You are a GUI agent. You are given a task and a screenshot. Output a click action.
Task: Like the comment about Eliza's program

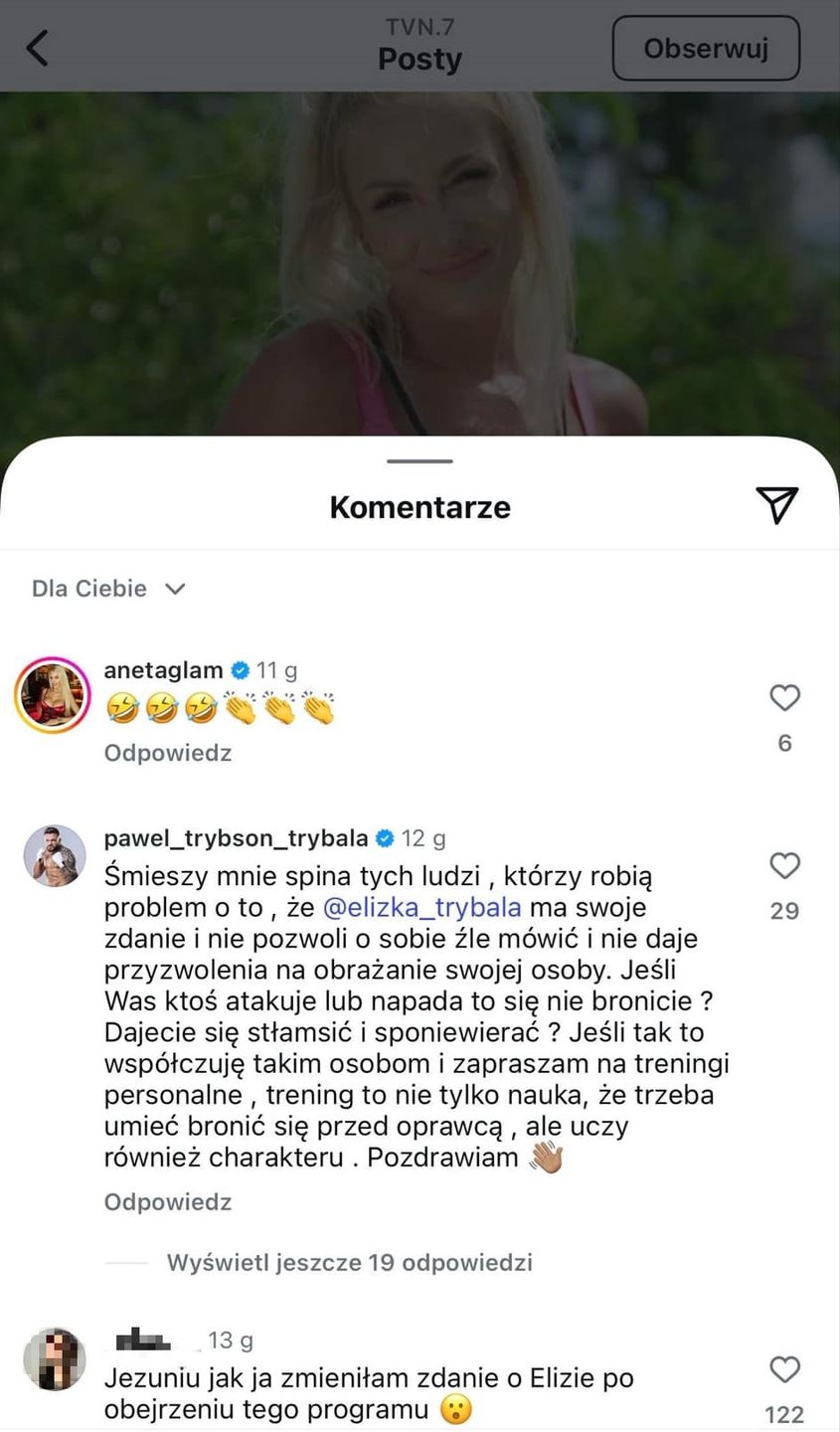(784, 1370)
